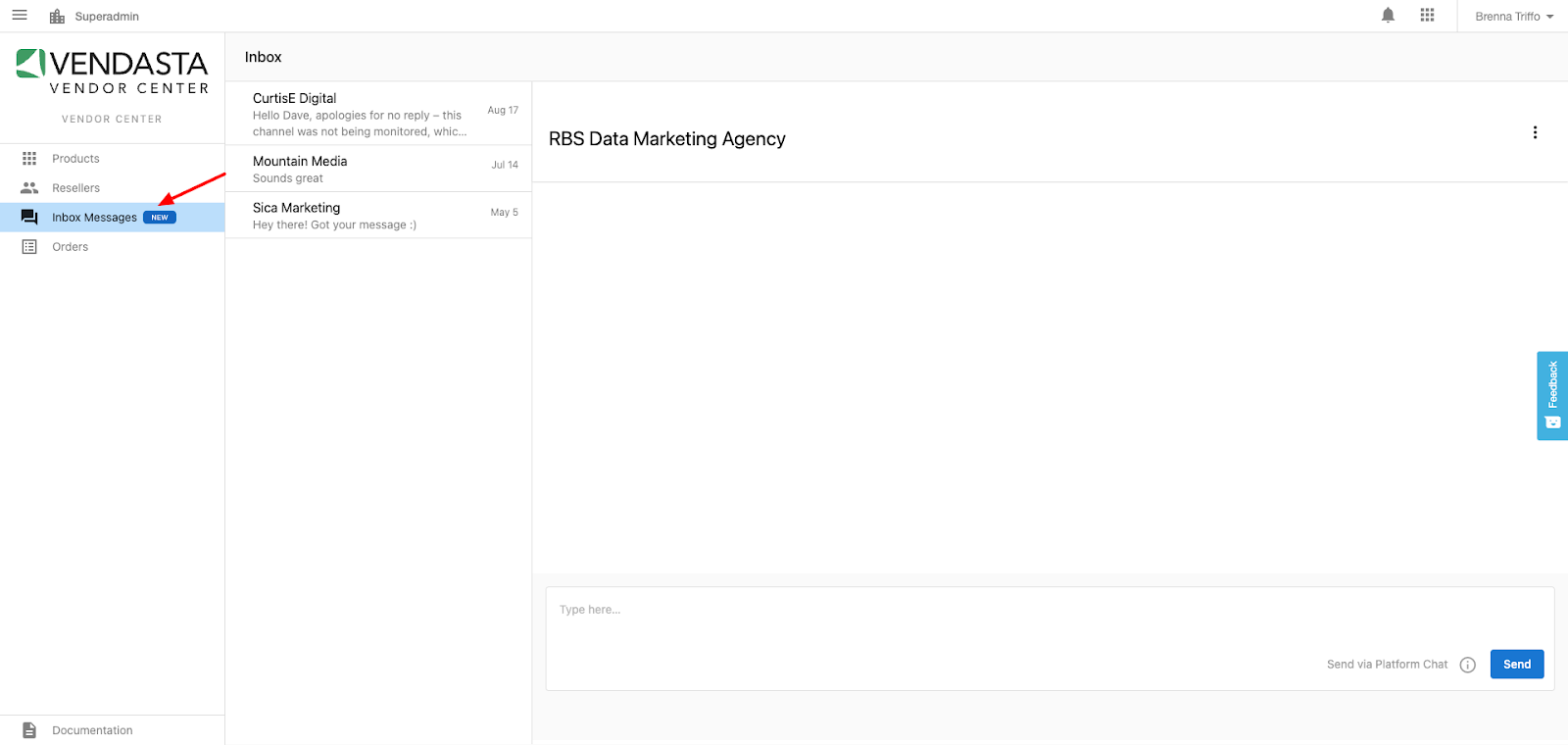Screen dimensions: 1568x745
Task: Click the May 5 date label
Action: (x=505, y=212)
